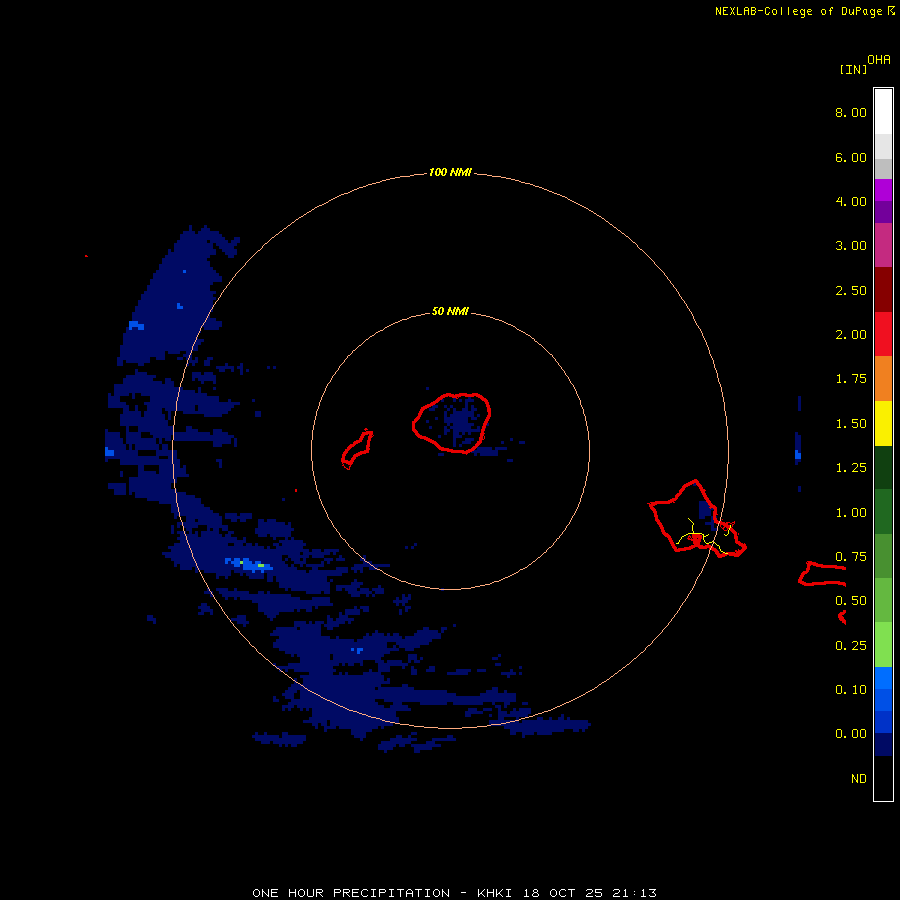Click the 2.50 legend value
This screenshot has width=900, height=900.
tap(851, 290)
